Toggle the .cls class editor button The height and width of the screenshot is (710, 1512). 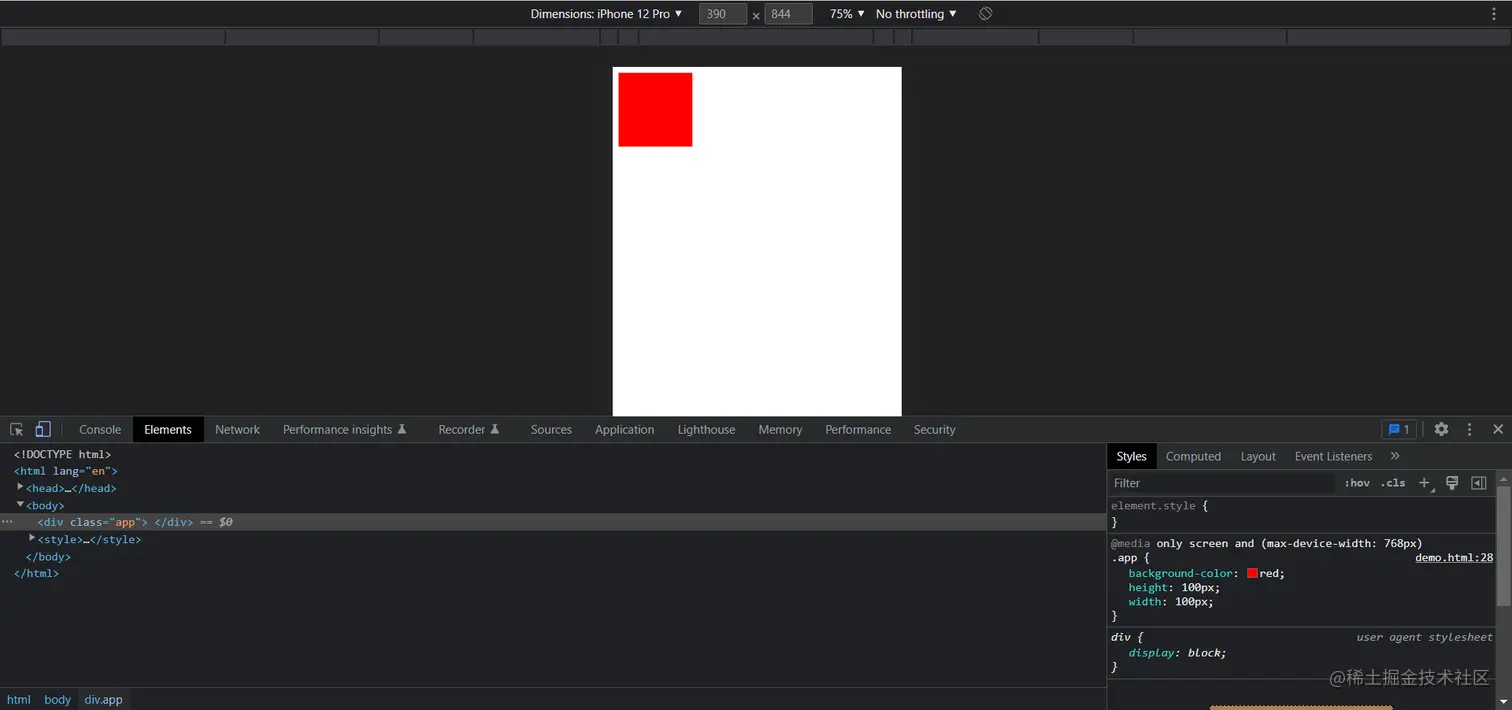[x=1393, y=483]
